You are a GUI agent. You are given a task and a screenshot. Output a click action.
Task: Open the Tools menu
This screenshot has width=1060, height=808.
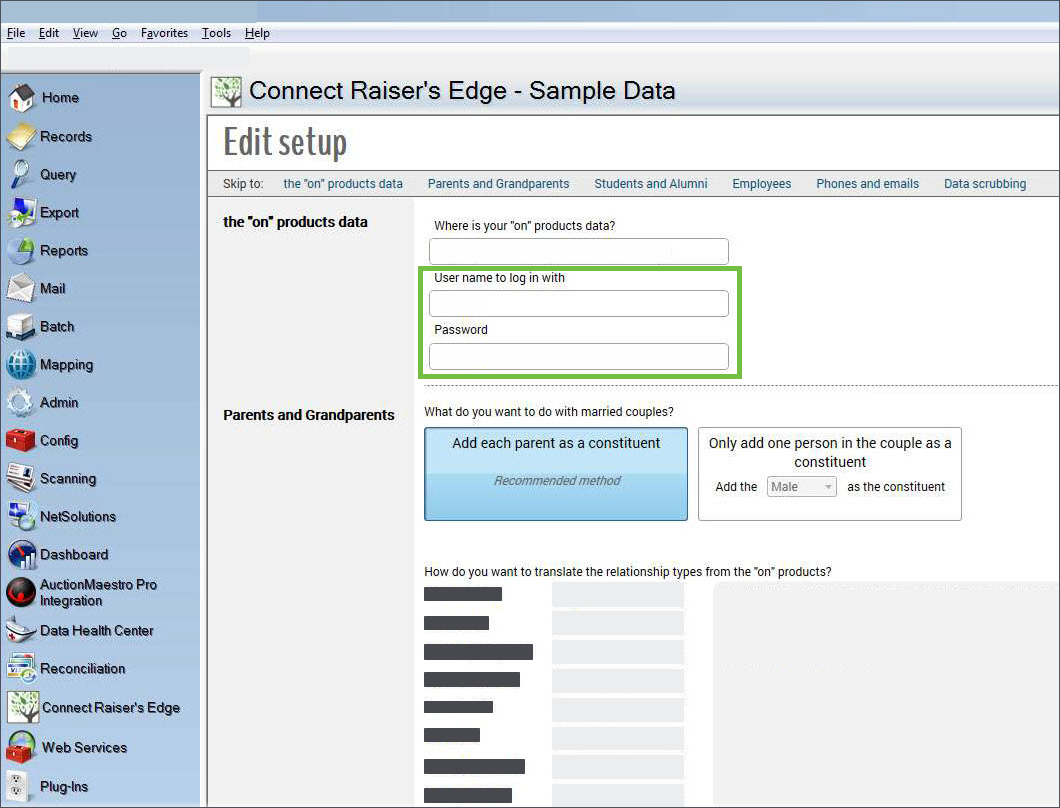tap(216, 32)
